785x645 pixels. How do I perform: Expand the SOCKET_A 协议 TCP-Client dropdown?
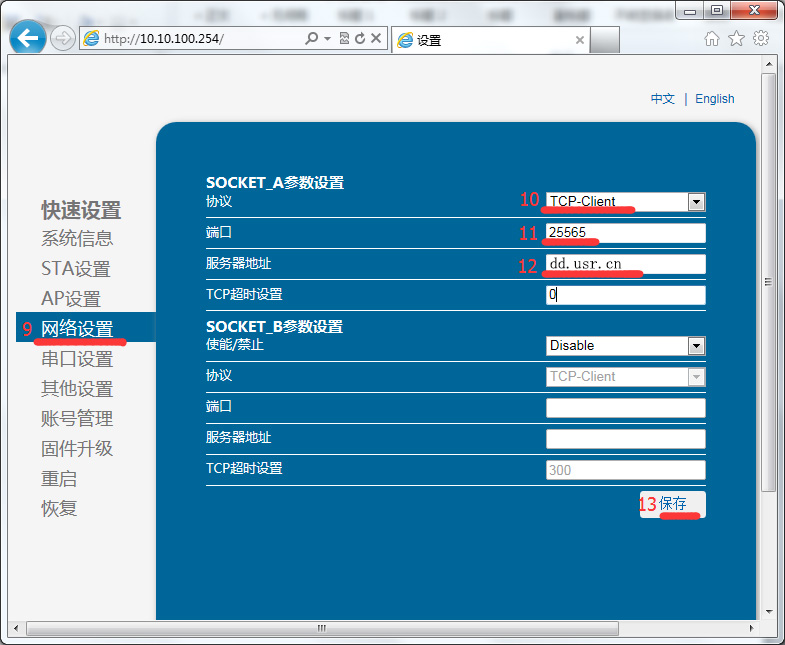(696, 202)
